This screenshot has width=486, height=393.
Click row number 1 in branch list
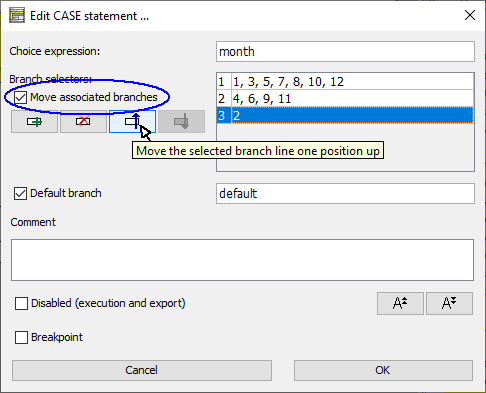(x=224, y=82)
